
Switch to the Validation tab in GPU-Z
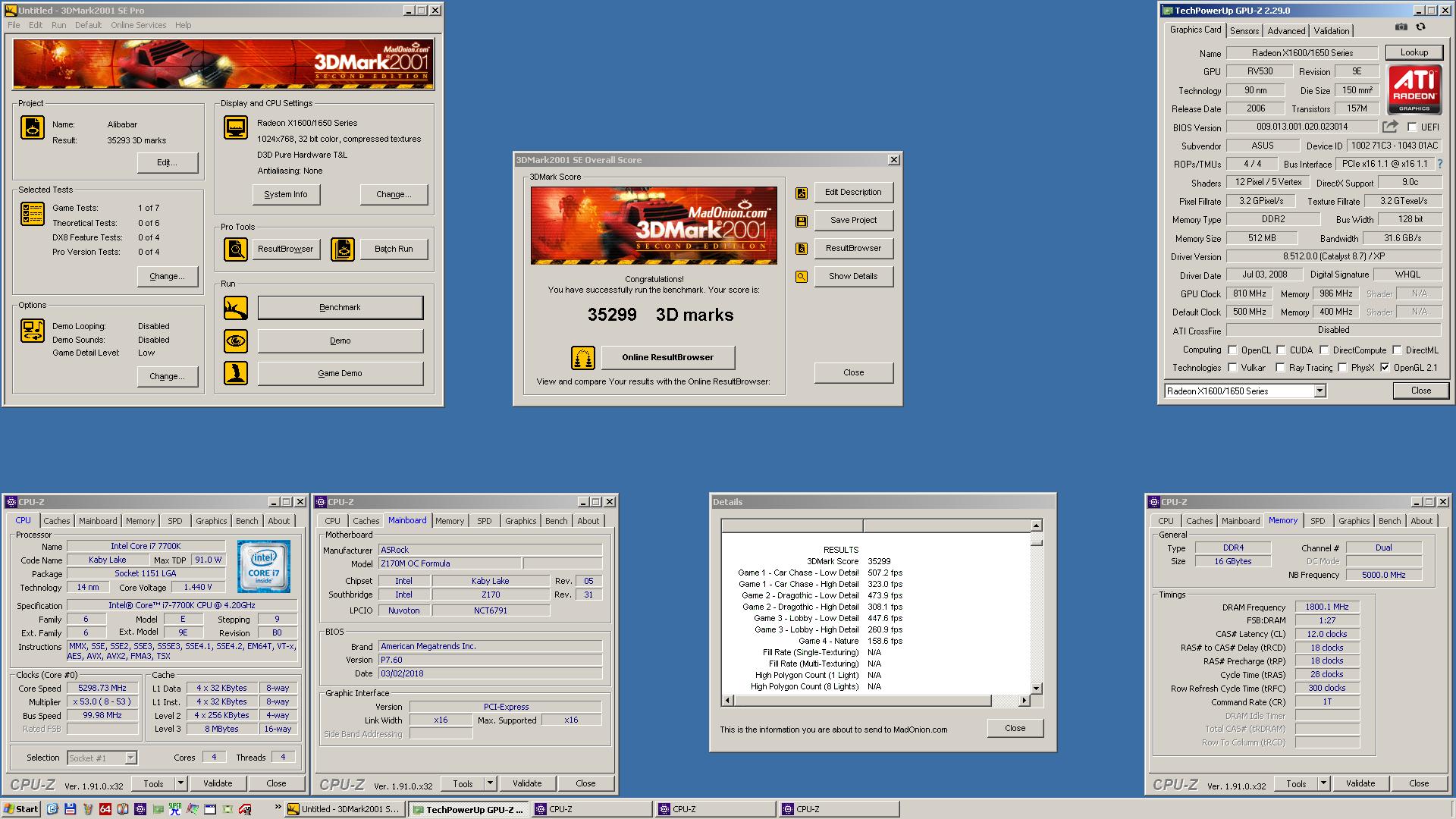click(x=1332, y=31)
